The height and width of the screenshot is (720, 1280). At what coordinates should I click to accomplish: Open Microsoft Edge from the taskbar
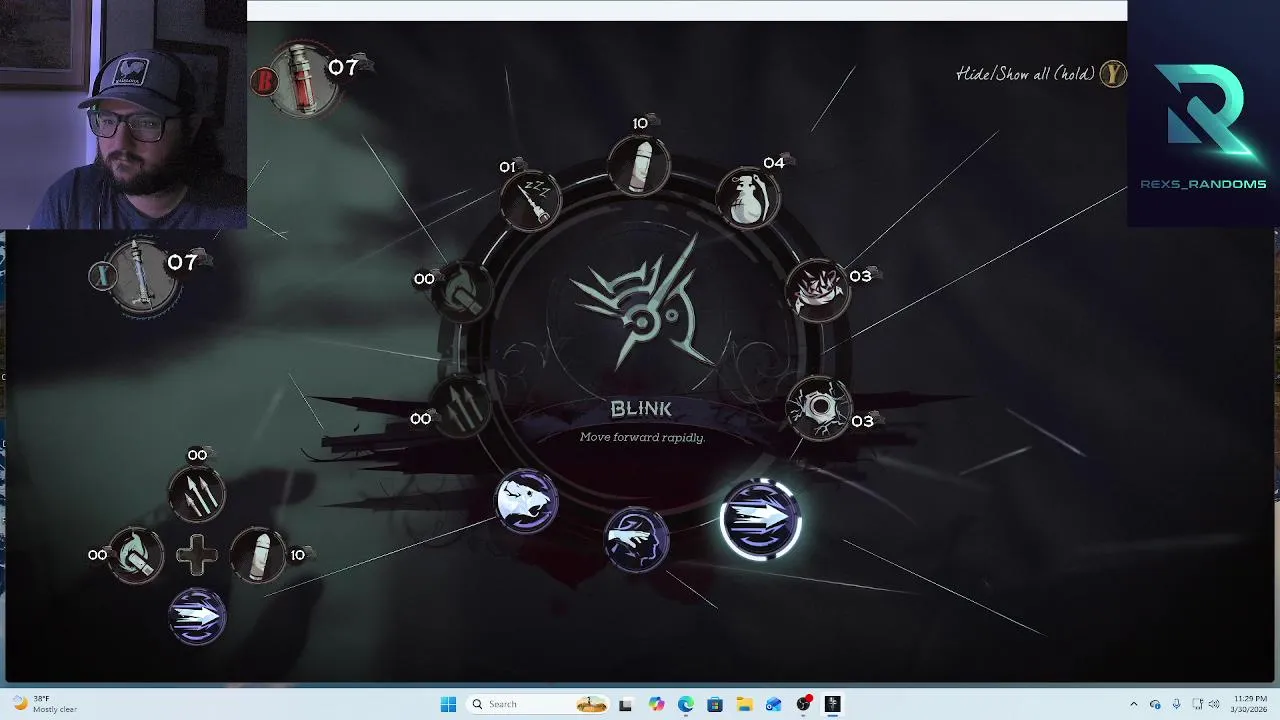685,704
